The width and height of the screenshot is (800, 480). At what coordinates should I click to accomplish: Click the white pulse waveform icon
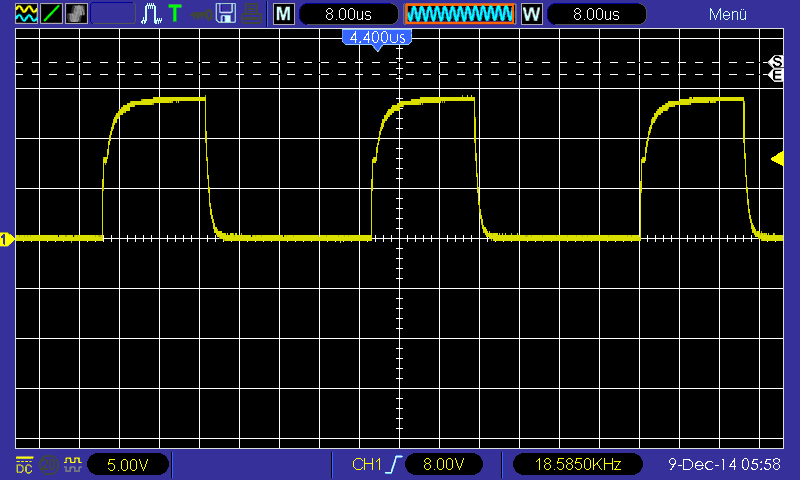point(151,14)
